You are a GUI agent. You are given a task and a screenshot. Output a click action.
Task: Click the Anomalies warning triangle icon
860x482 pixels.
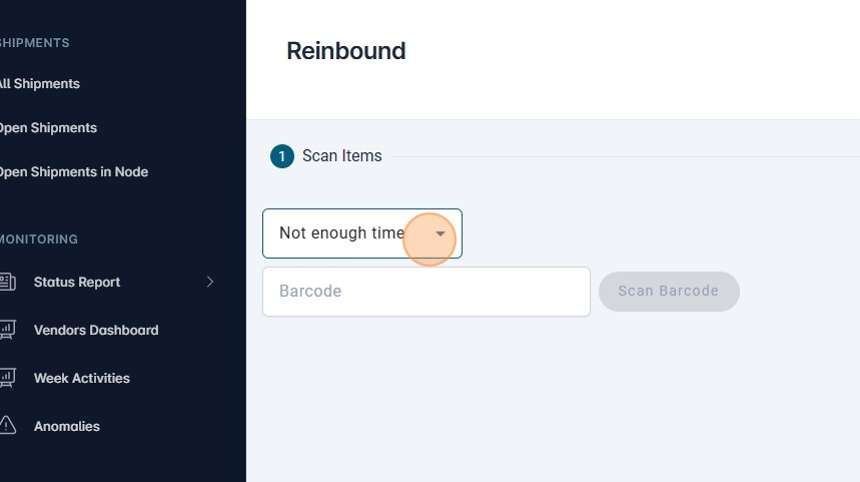[x=7, y=426]
